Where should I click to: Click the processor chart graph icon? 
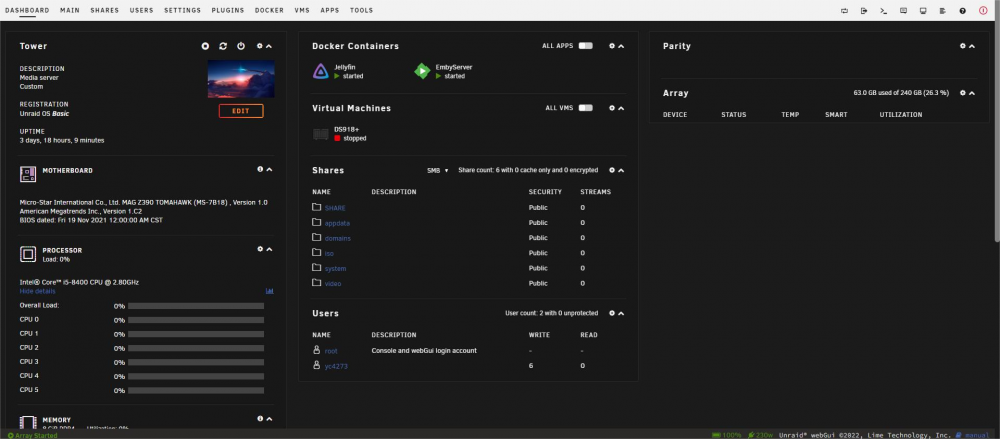(270, 291)
